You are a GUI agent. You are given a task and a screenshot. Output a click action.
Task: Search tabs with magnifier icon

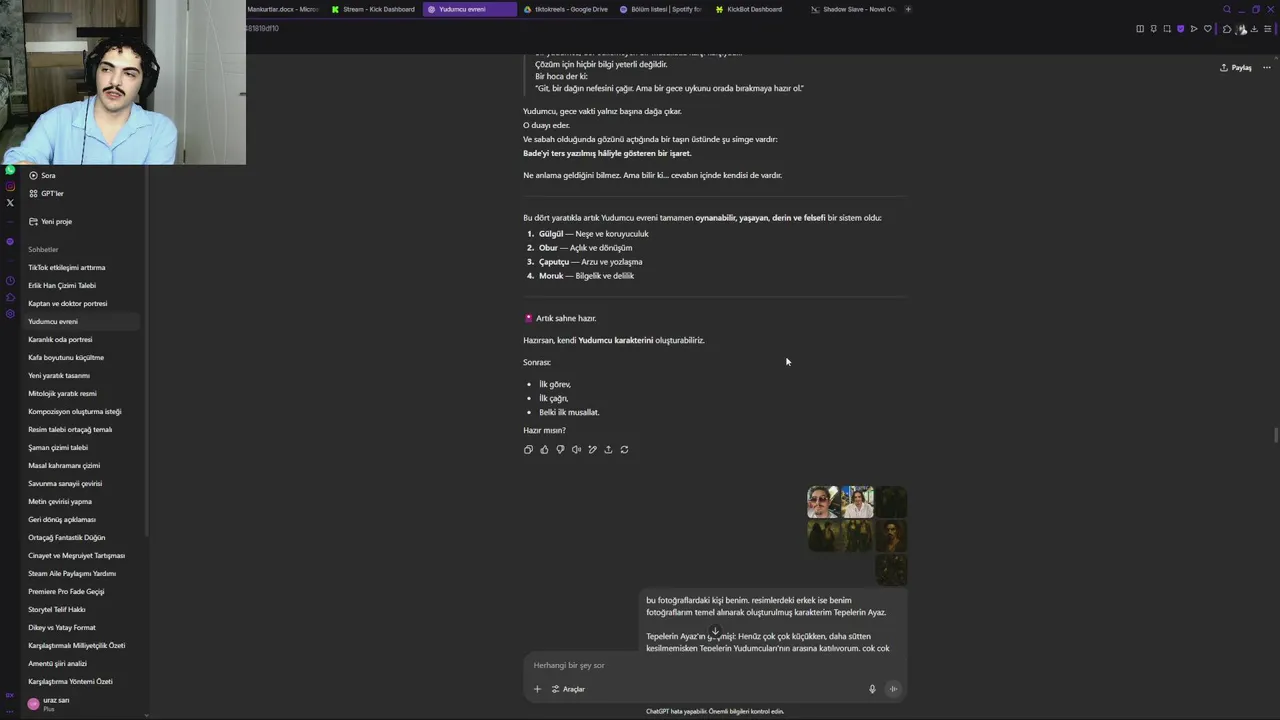click(1227, 10)
